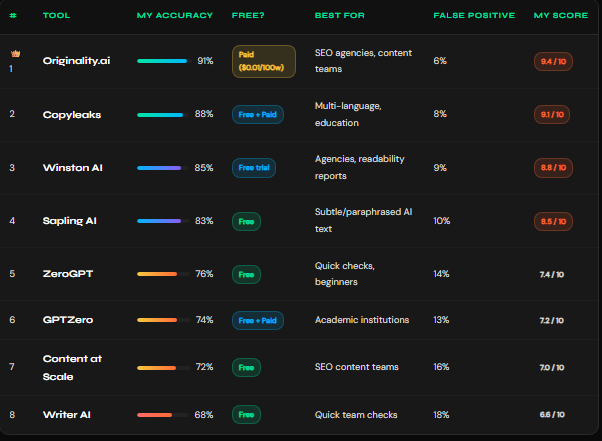The image size is (602, 441).
Task: Select the Content at Scale tool name
Action: point(72,367)
